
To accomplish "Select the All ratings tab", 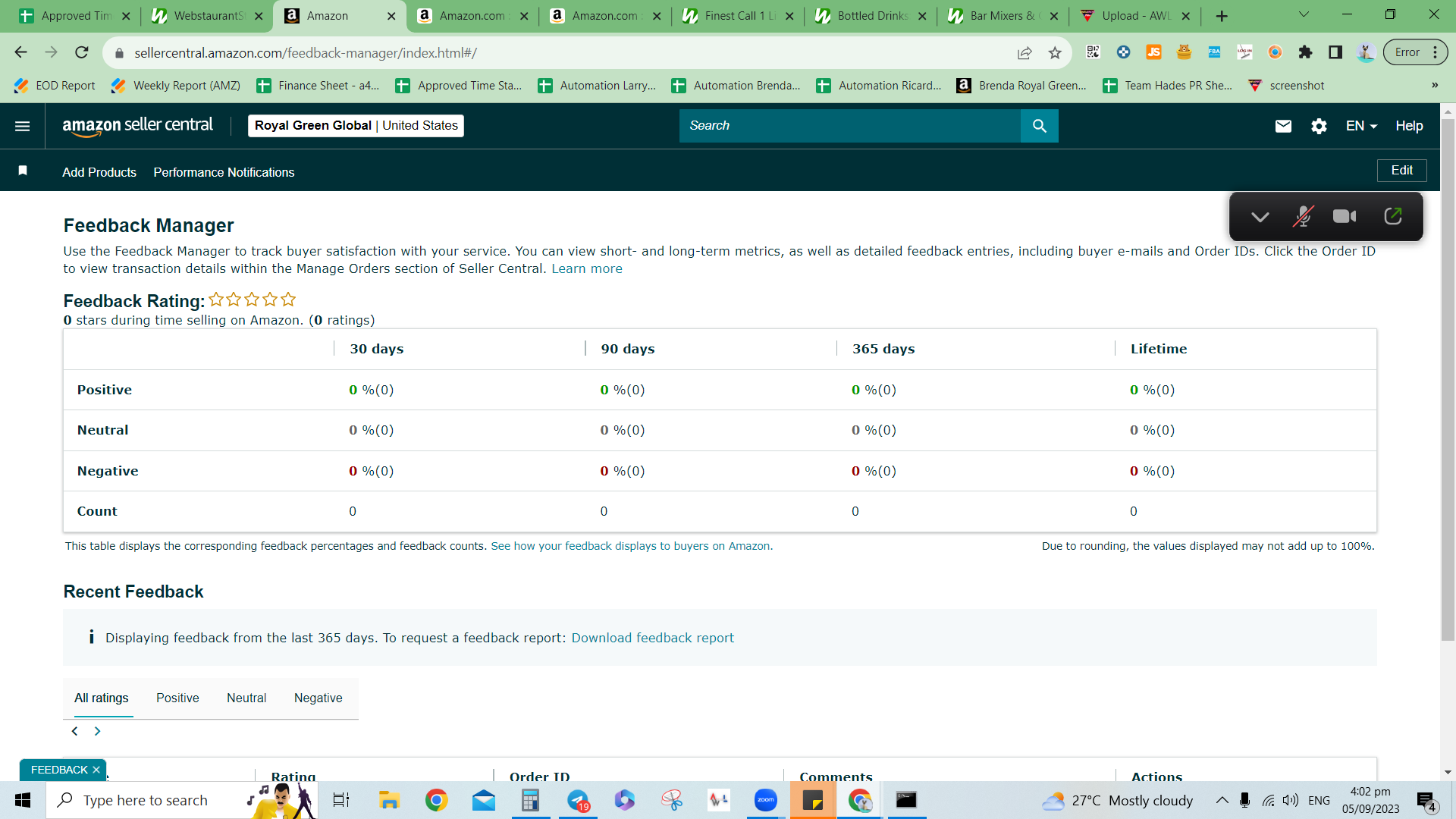I will click(102, 698).
